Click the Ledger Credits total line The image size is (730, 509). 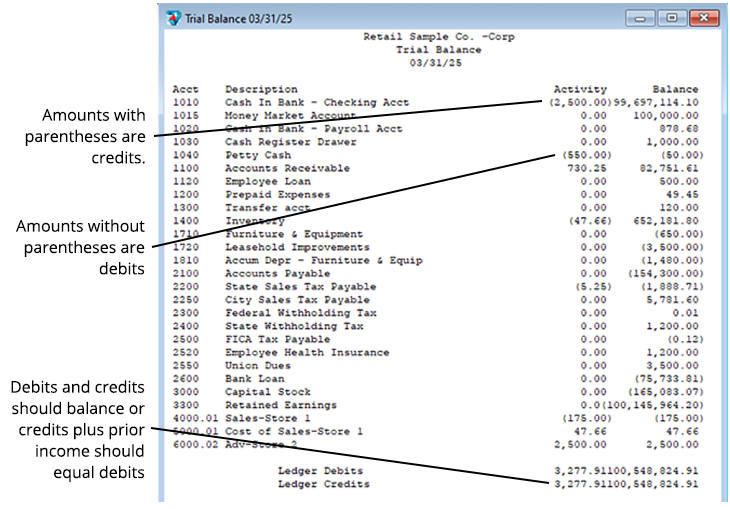point(323,484)
